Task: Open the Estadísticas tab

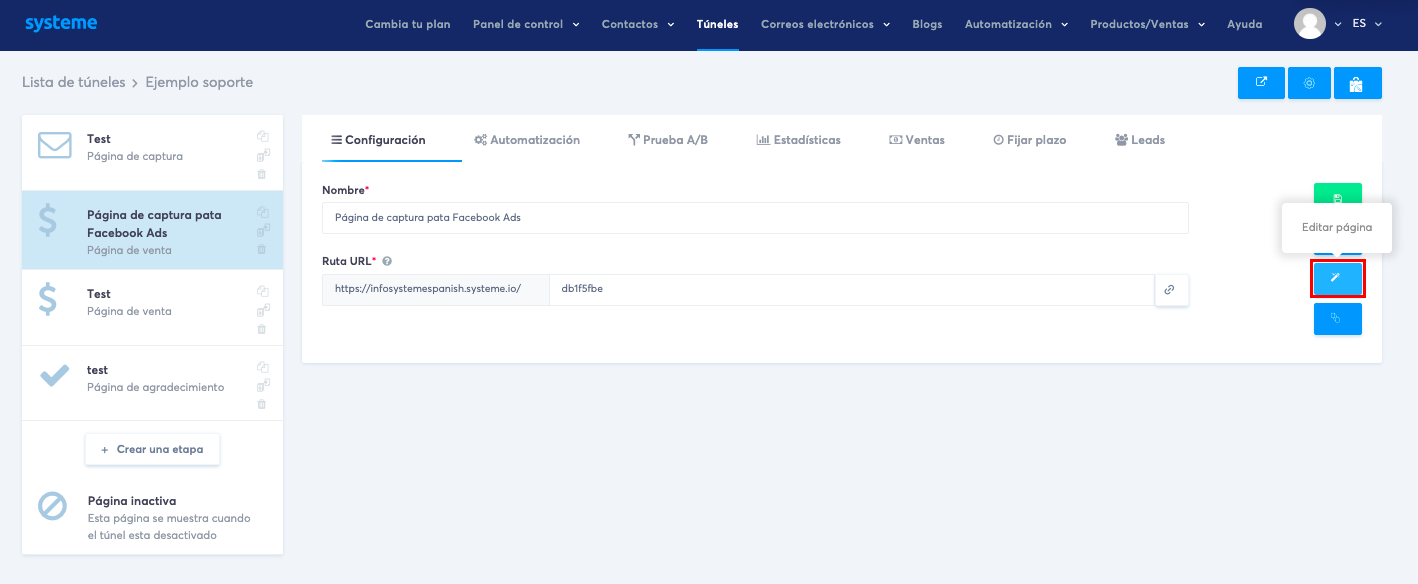Action: tap(799, 140)
